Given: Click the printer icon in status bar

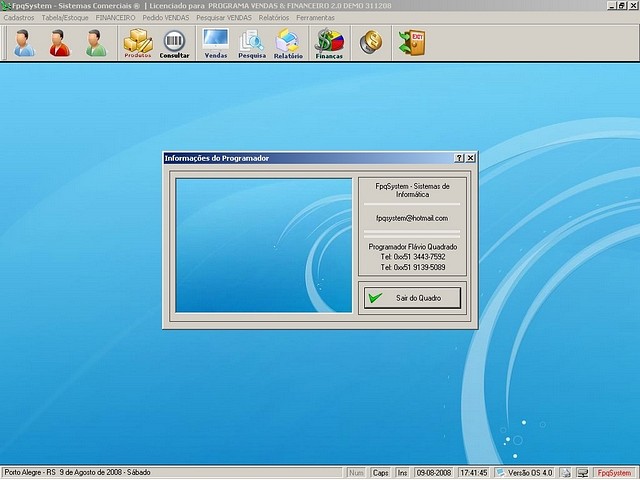Looking at the screenshot, I should click(565, 473).
